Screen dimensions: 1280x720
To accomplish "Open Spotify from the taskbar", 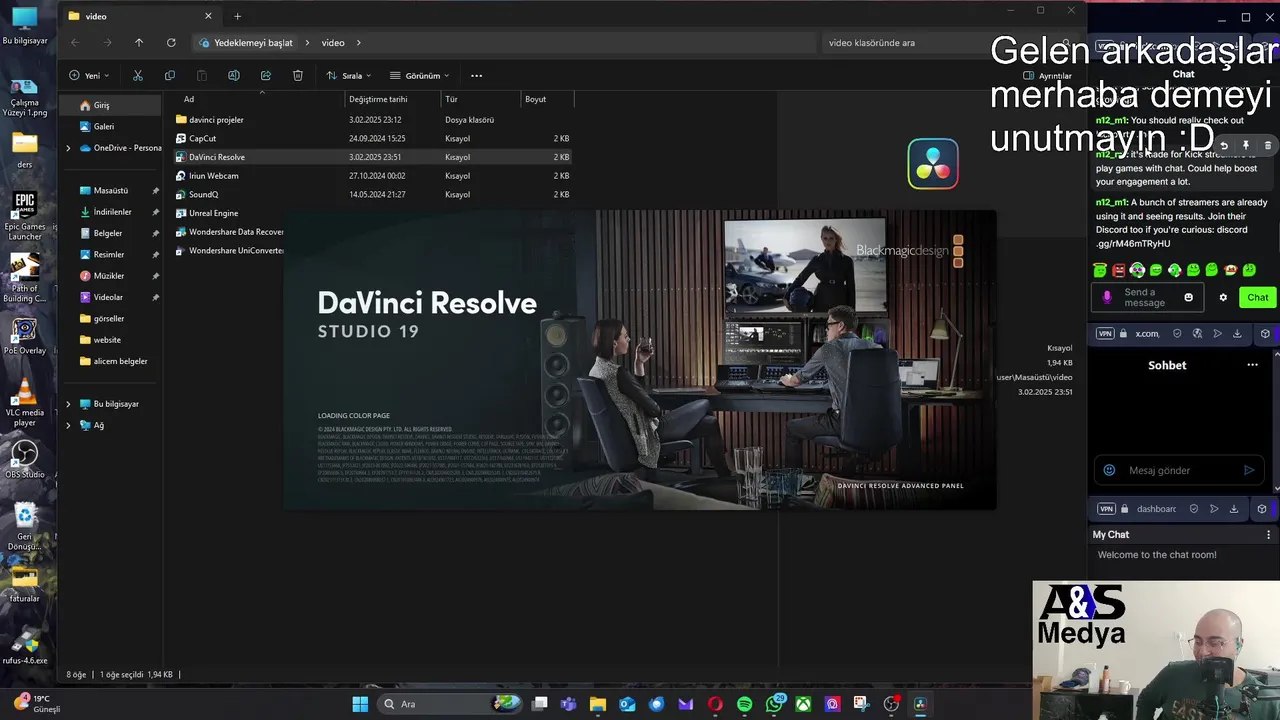I will pyautogui.click(x=744, y=704).
